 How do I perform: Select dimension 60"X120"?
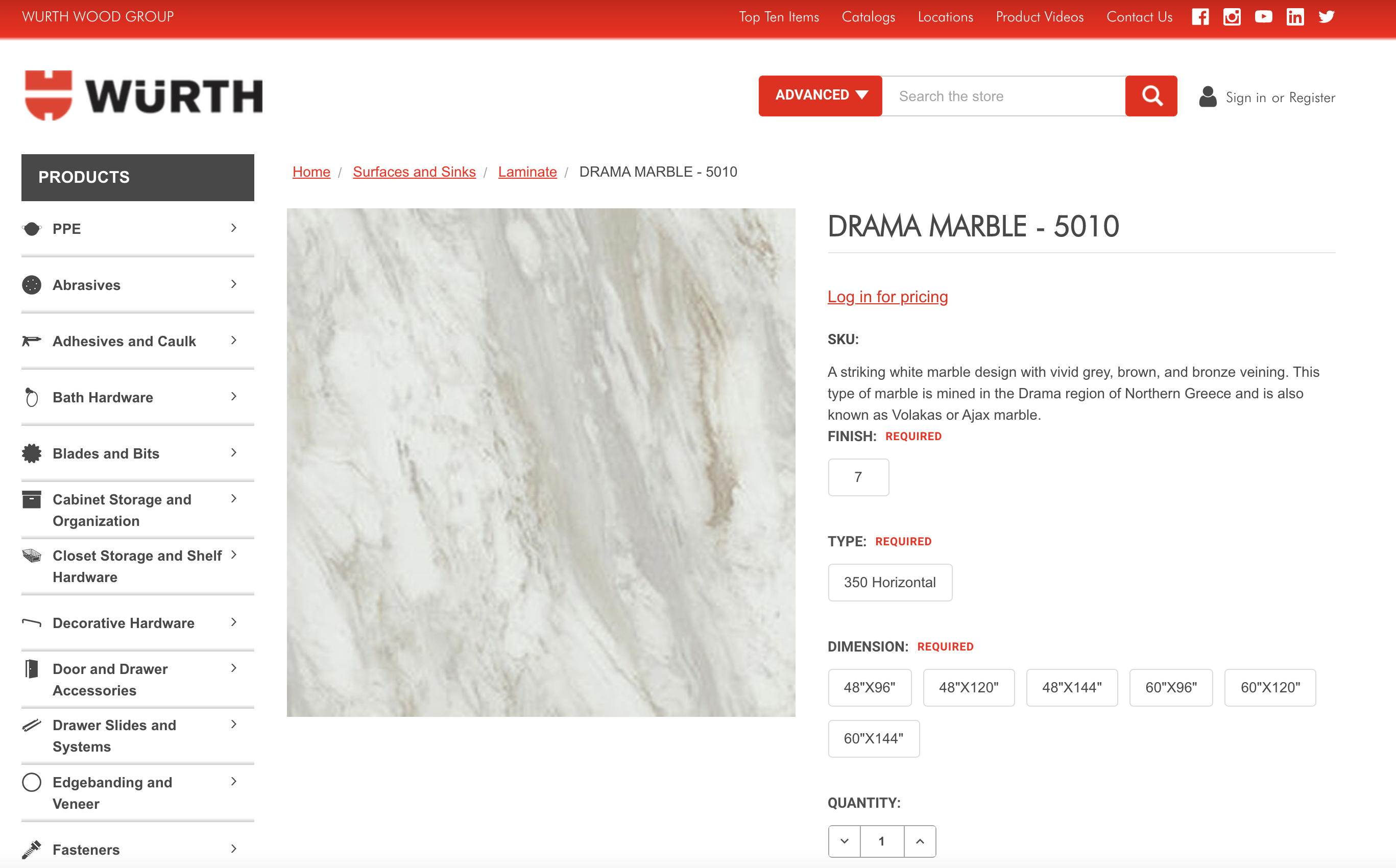[x=1270, y=687]
